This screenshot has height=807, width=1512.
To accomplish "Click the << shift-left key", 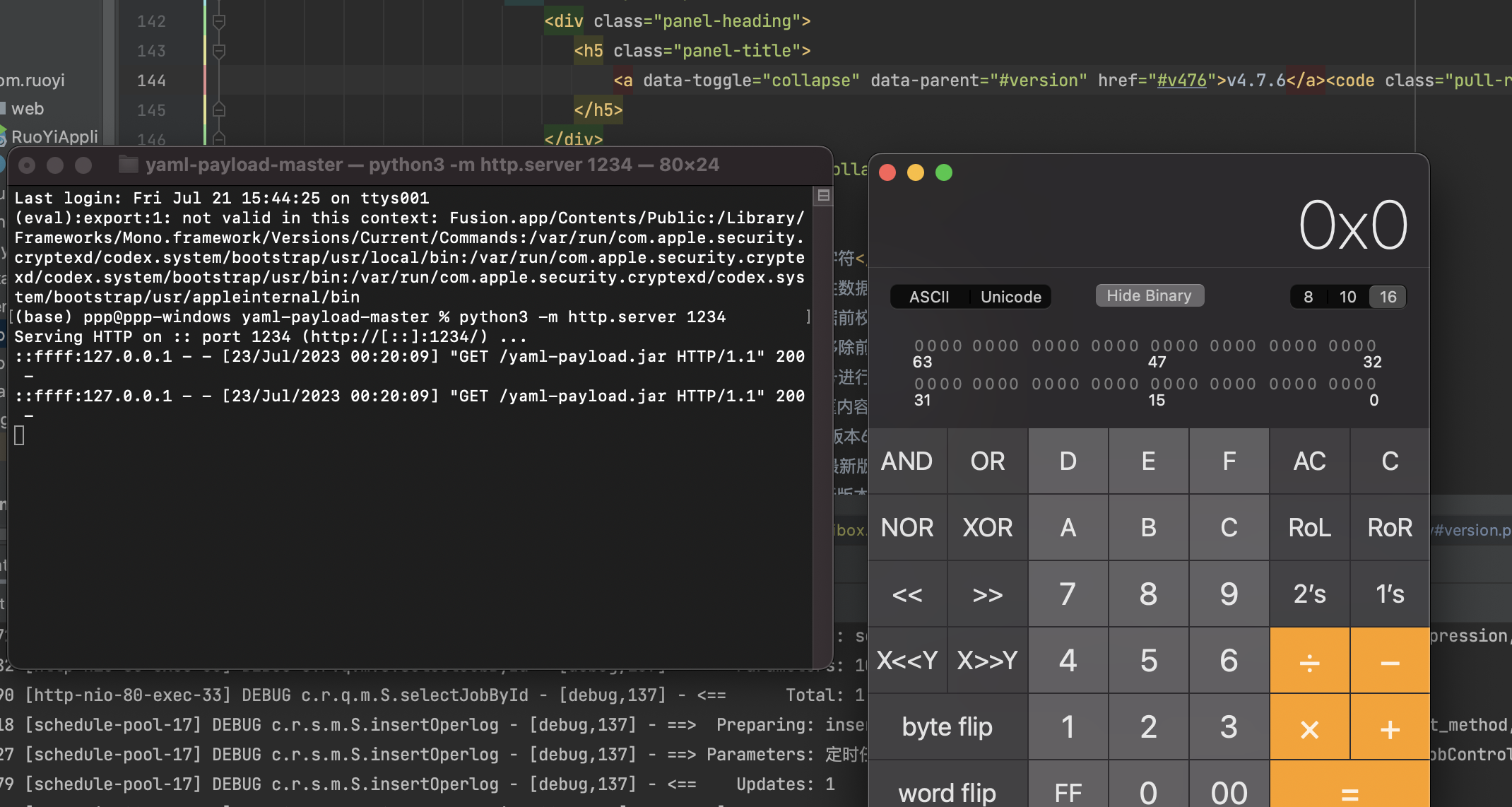I will point(907,594).
